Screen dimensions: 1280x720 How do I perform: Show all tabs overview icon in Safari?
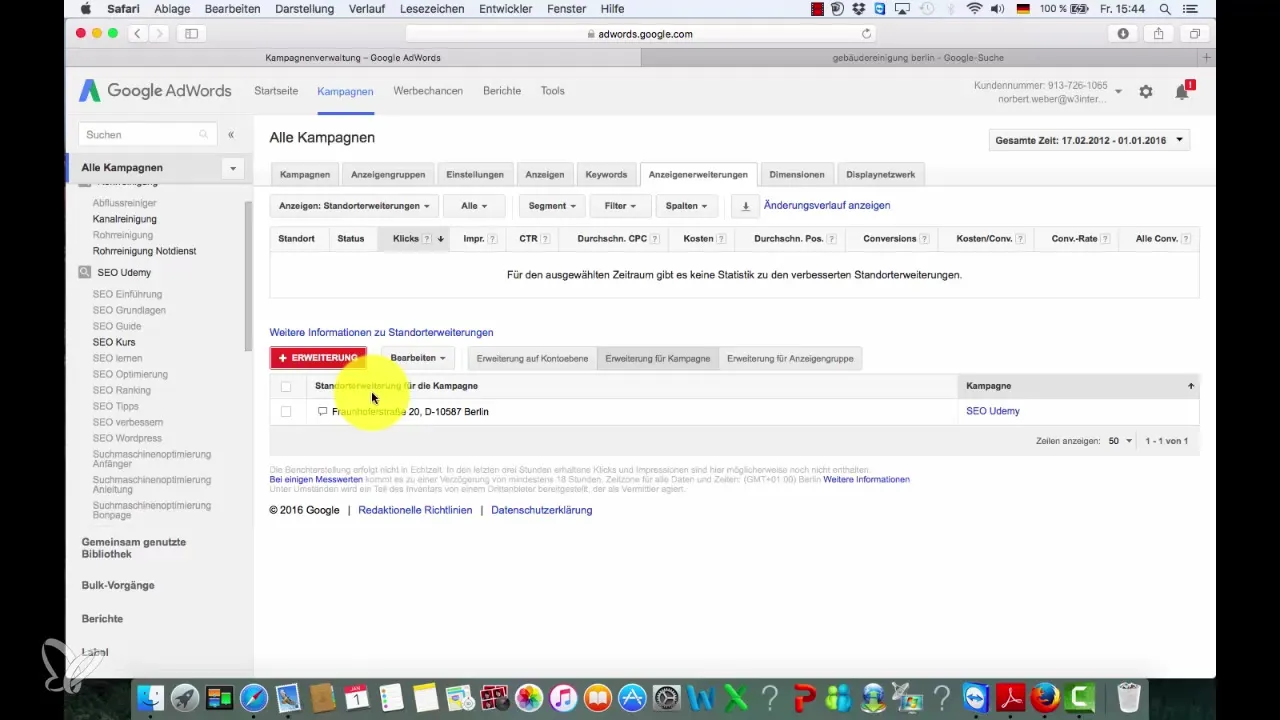click(x=1195, y=33)
